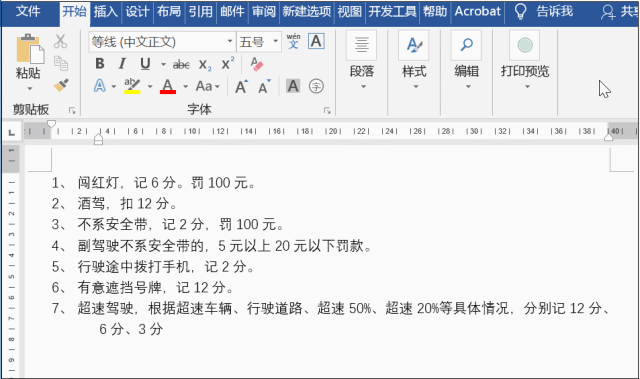
Task: Open the Clipboard pane launcher
Action: pyautogui.click(x=72, y=111)
